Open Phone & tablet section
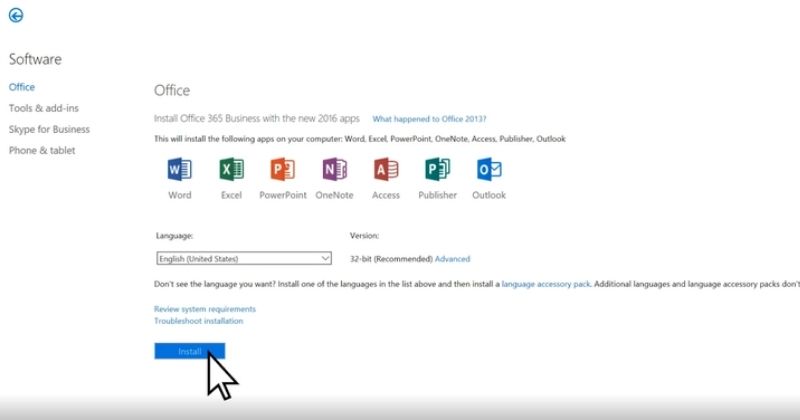Viewport: 800px width, 420px height. (42, 151)
